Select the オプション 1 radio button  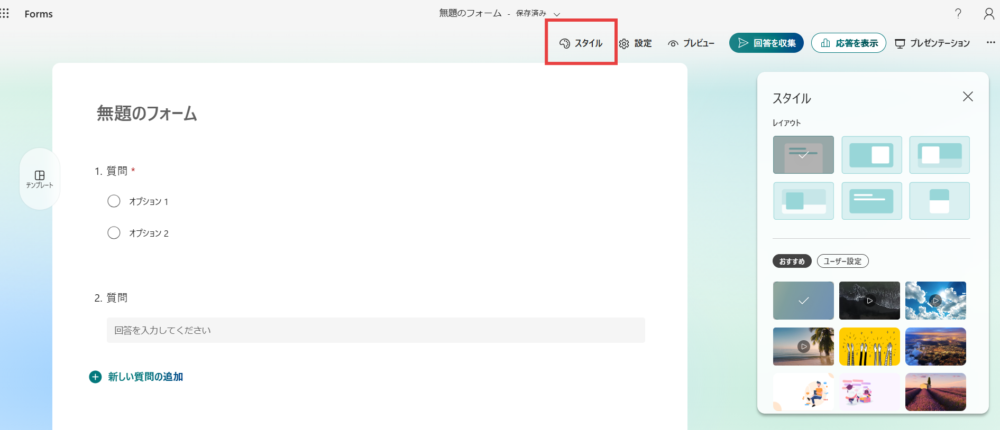tap(114, 202)
